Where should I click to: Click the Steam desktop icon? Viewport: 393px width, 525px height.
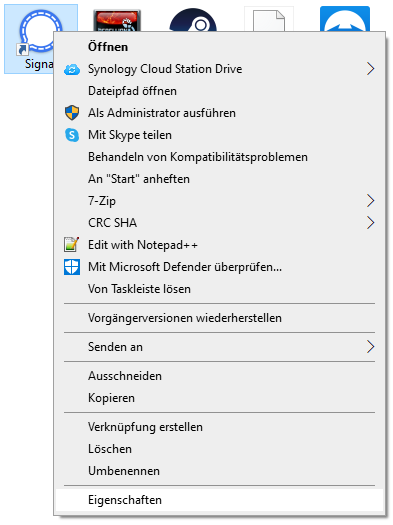click(193, 20)
